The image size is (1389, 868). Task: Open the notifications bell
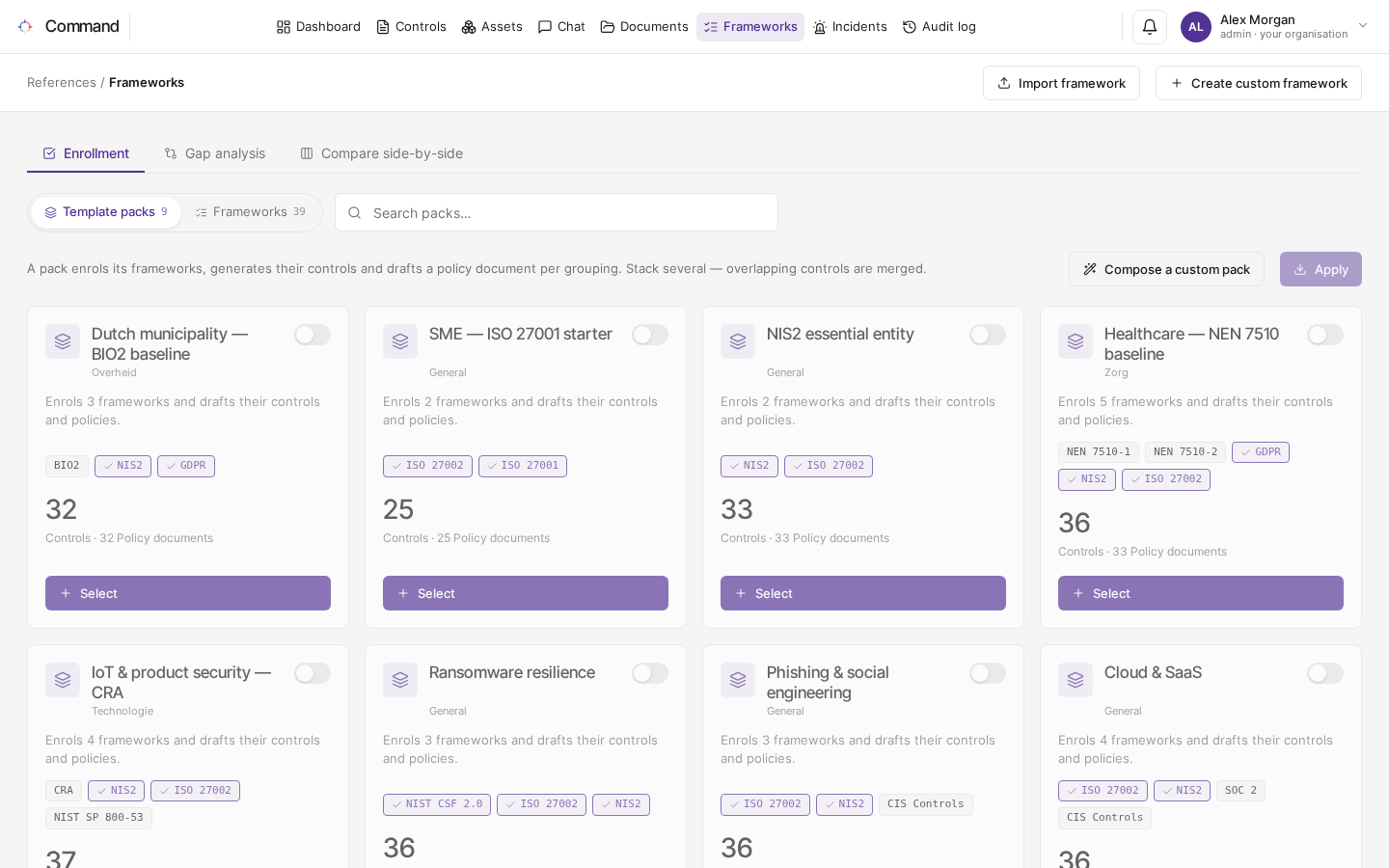click(1150, 27)
